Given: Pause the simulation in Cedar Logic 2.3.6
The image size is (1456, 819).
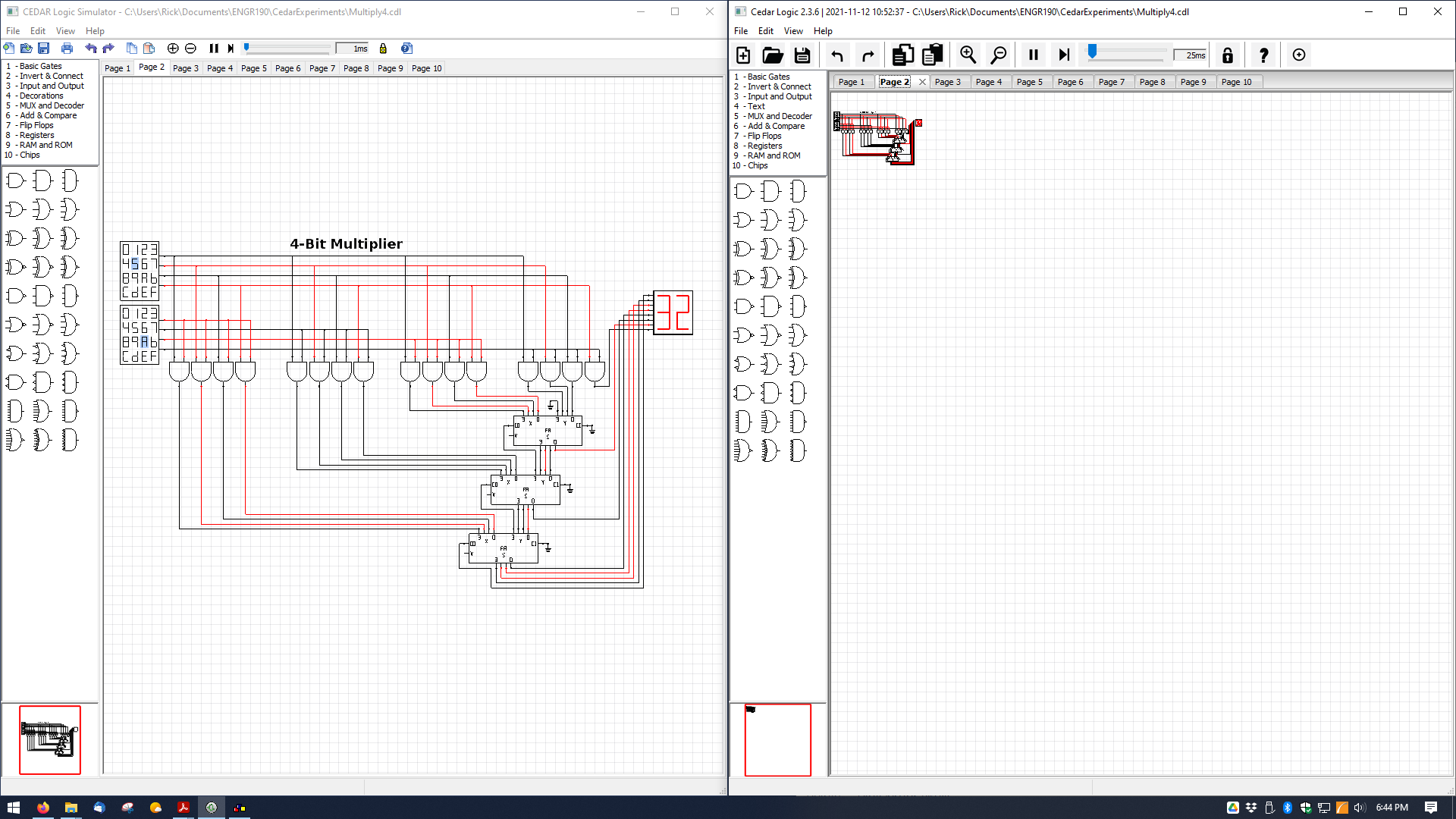Looking at the screenshot, I should (x=1033, y=55).
